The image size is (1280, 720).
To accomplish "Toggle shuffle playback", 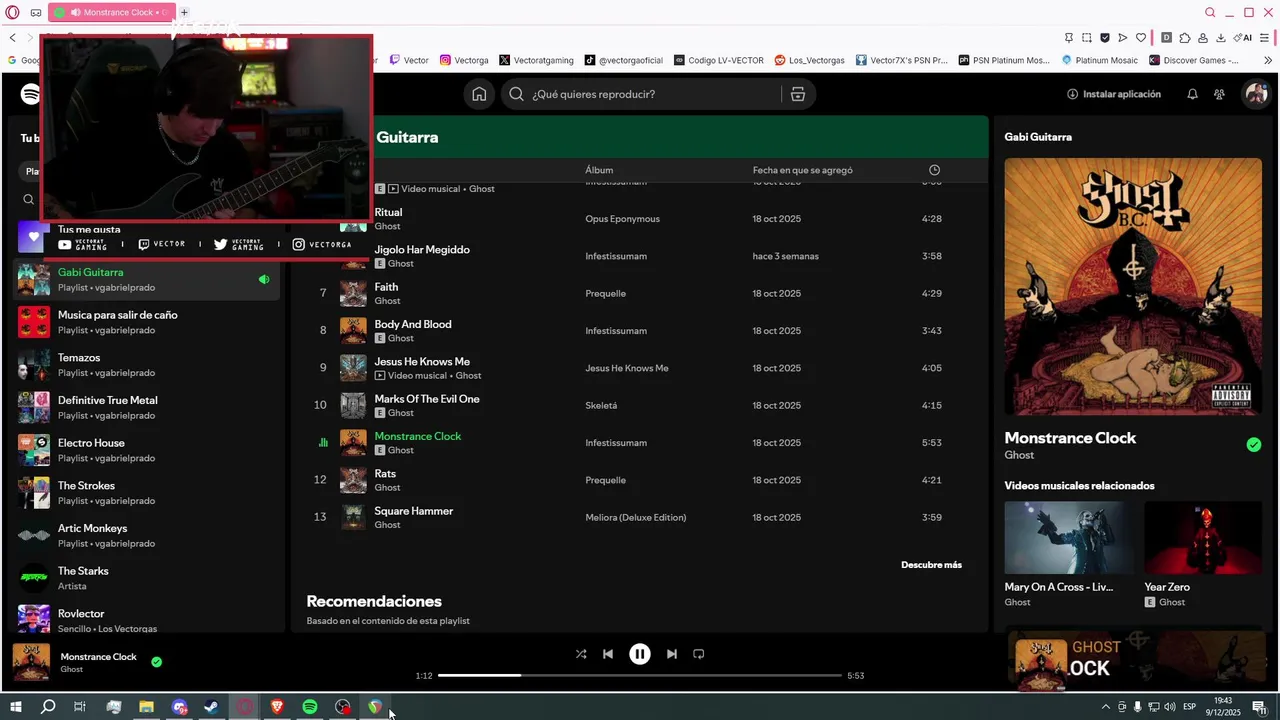I will pos(581,654).
